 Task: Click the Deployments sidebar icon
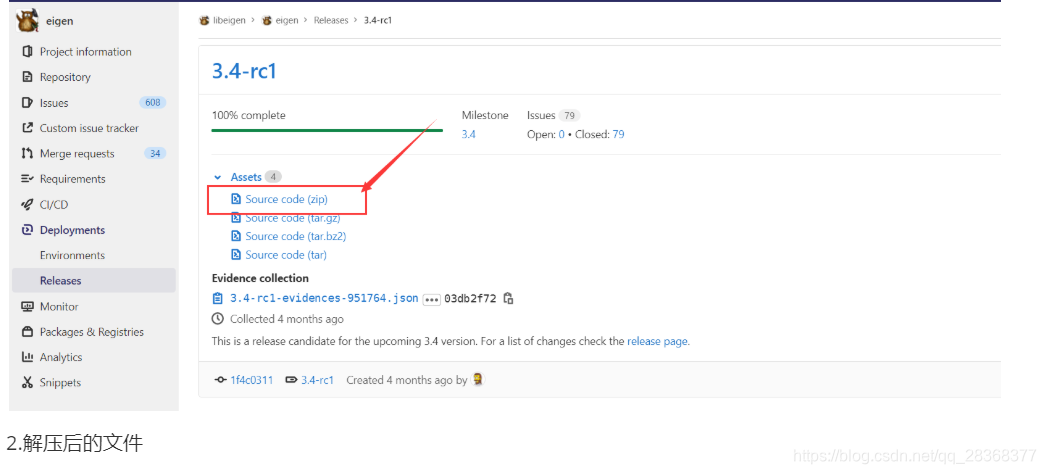(27, 230)
